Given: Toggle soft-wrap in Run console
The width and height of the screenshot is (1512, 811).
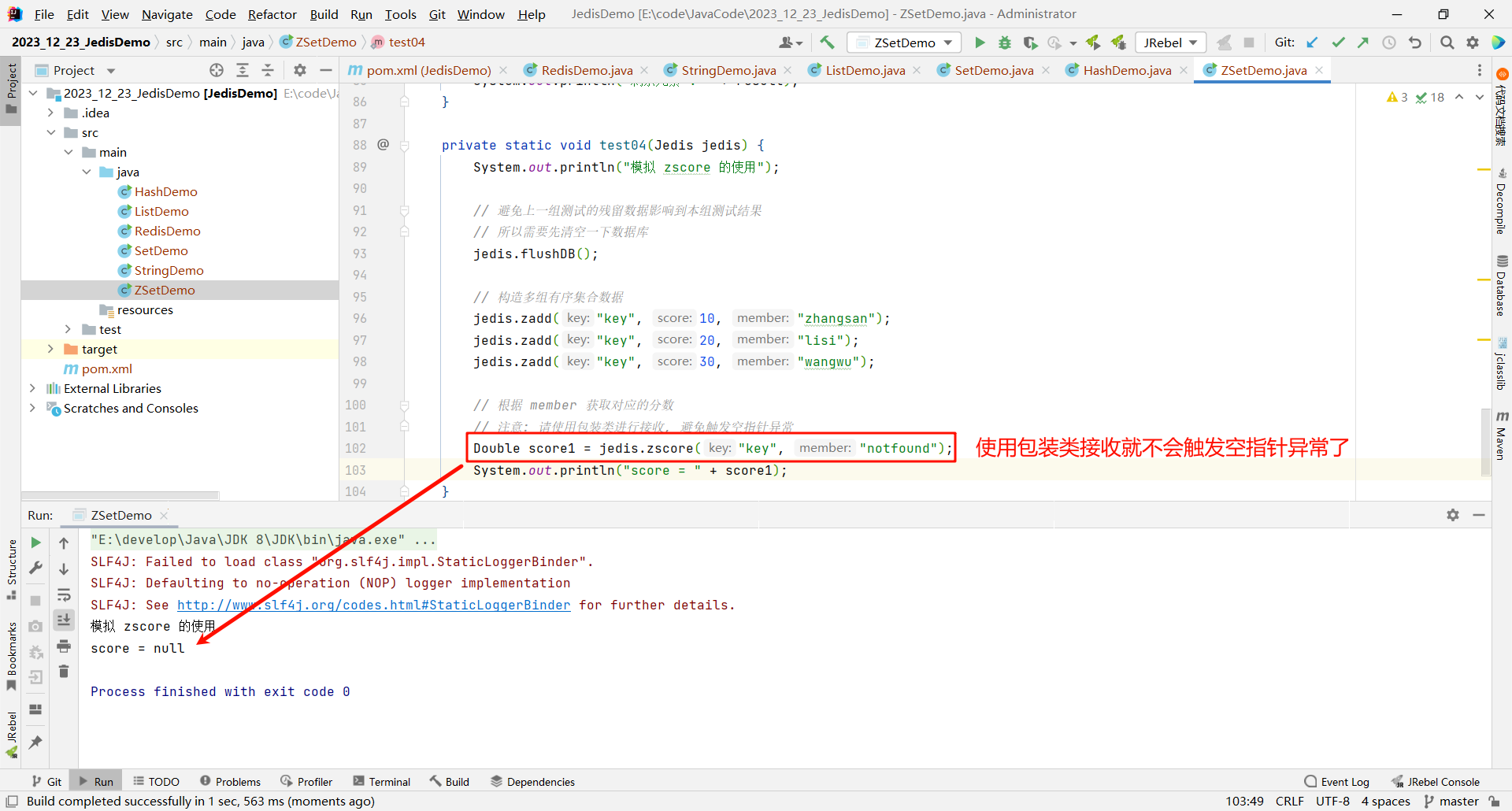Looking at the screenshot, I should click(x=64, y=594).
